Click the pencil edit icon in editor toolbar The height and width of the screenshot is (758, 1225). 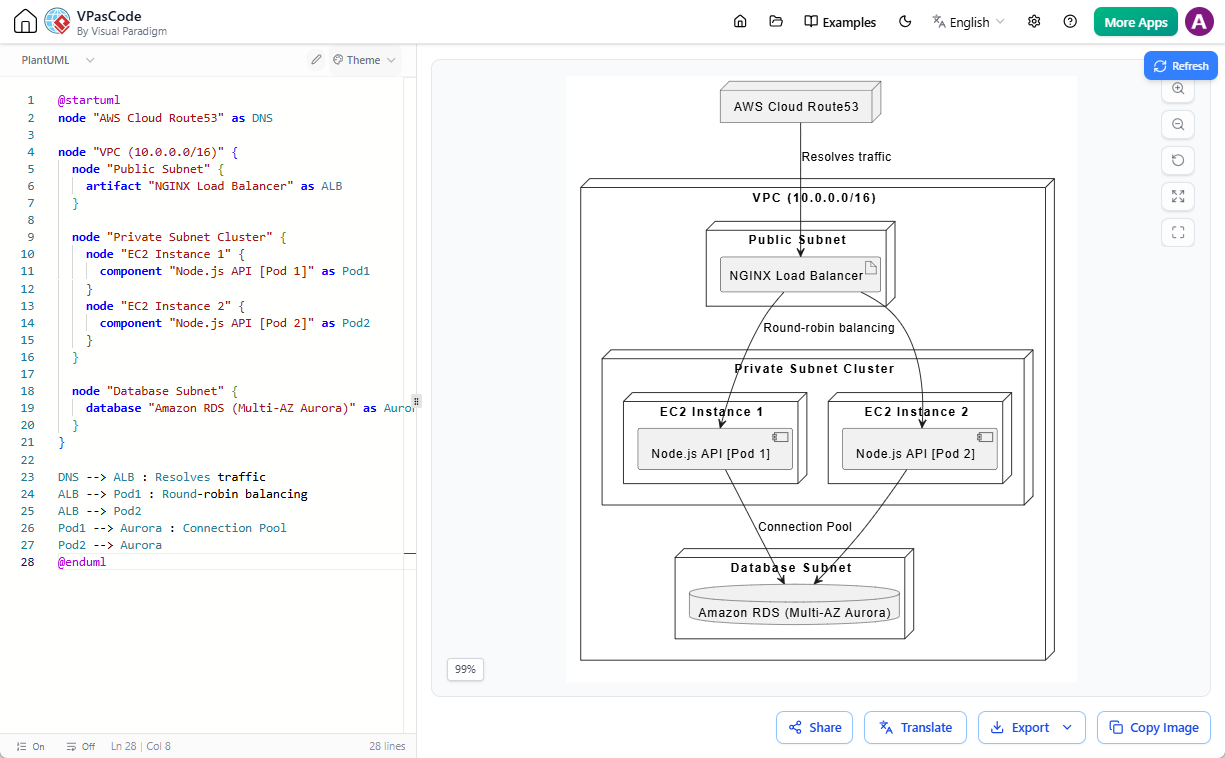click(316, 60)
